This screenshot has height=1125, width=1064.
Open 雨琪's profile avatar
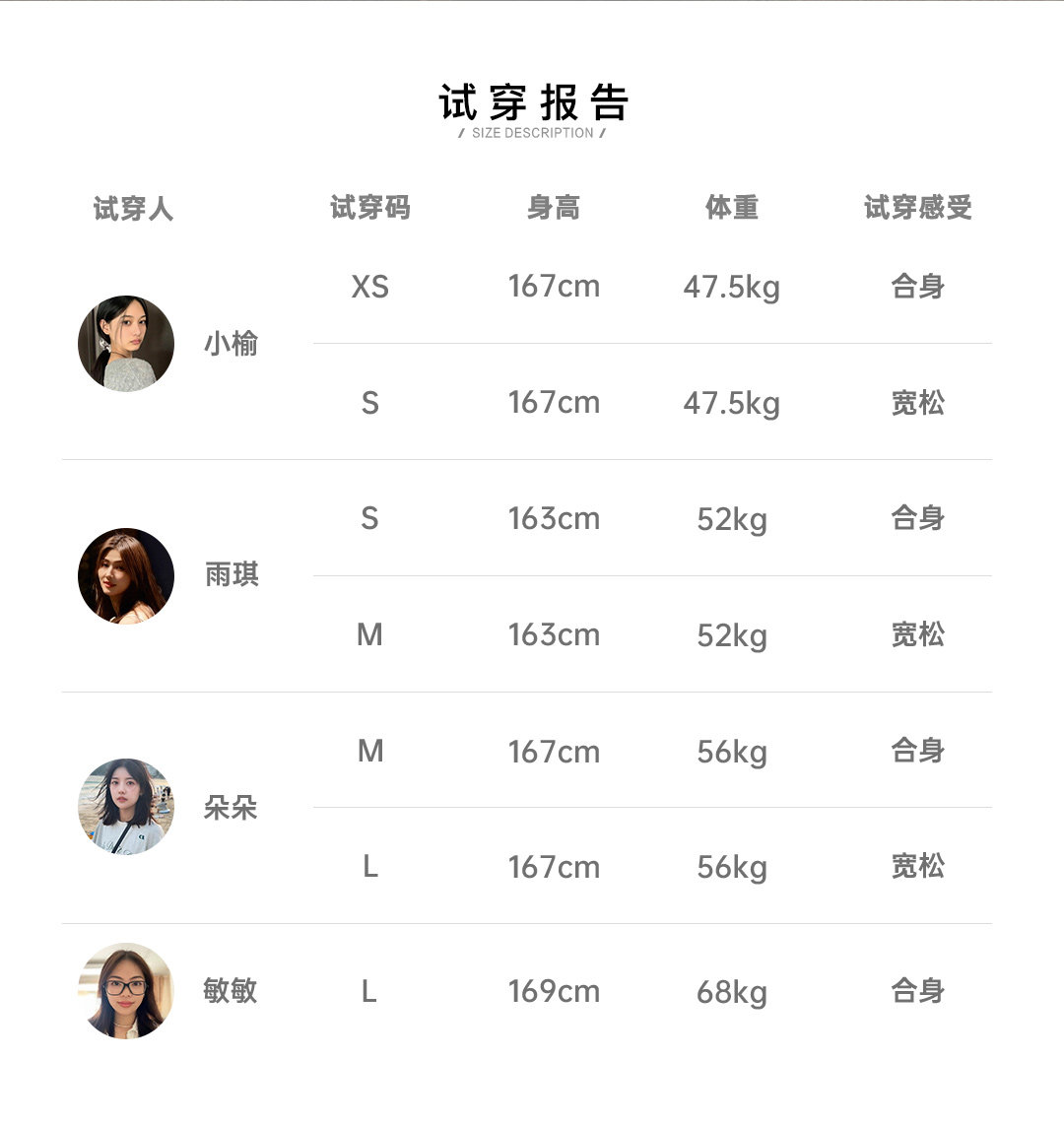point(126,576)
